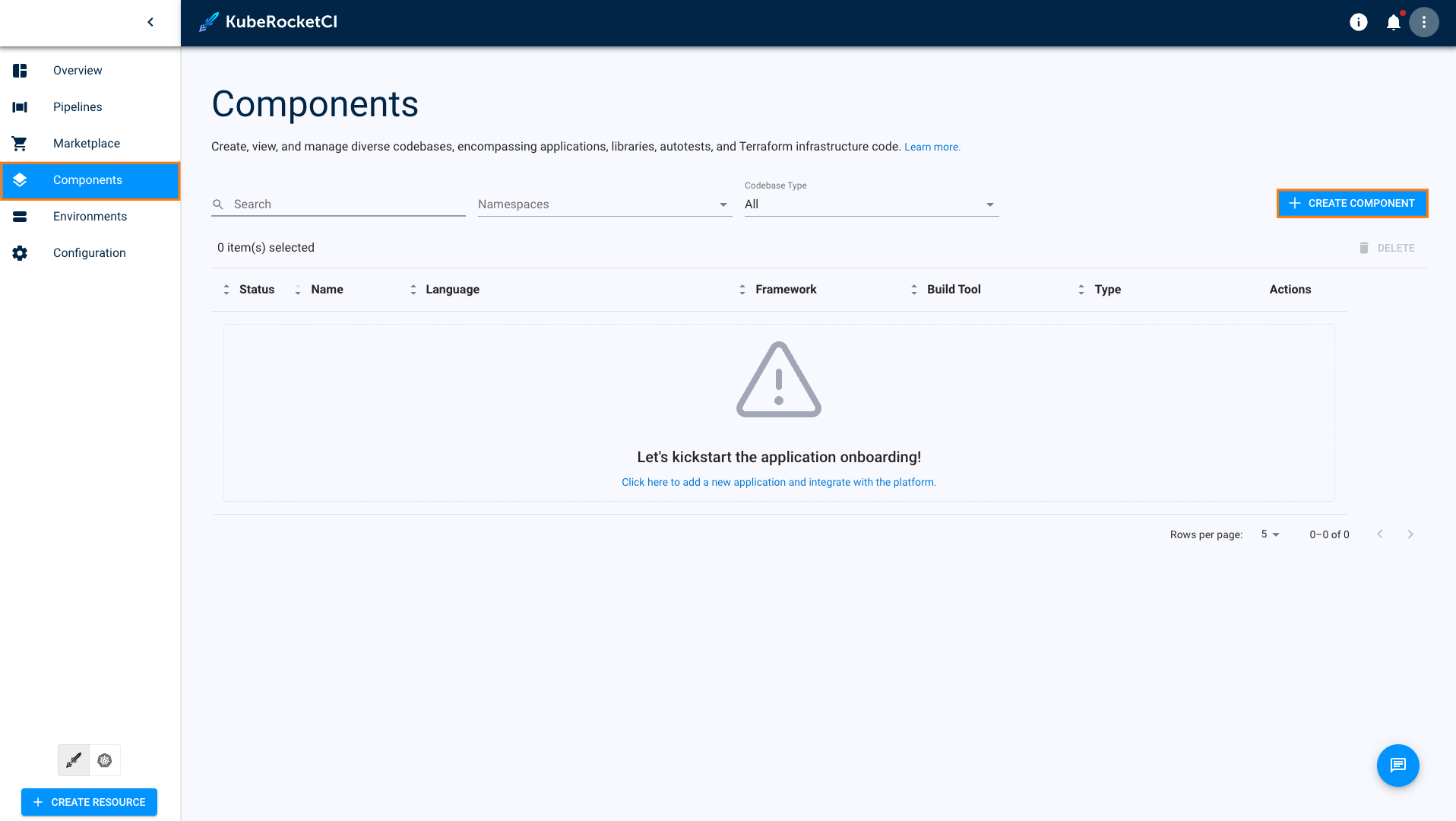Image resolution: width=1456 pixels, height=821 pixels.
Task: Collapse the sidebar with the chevron arrow
Action: [x=150, y=22]
